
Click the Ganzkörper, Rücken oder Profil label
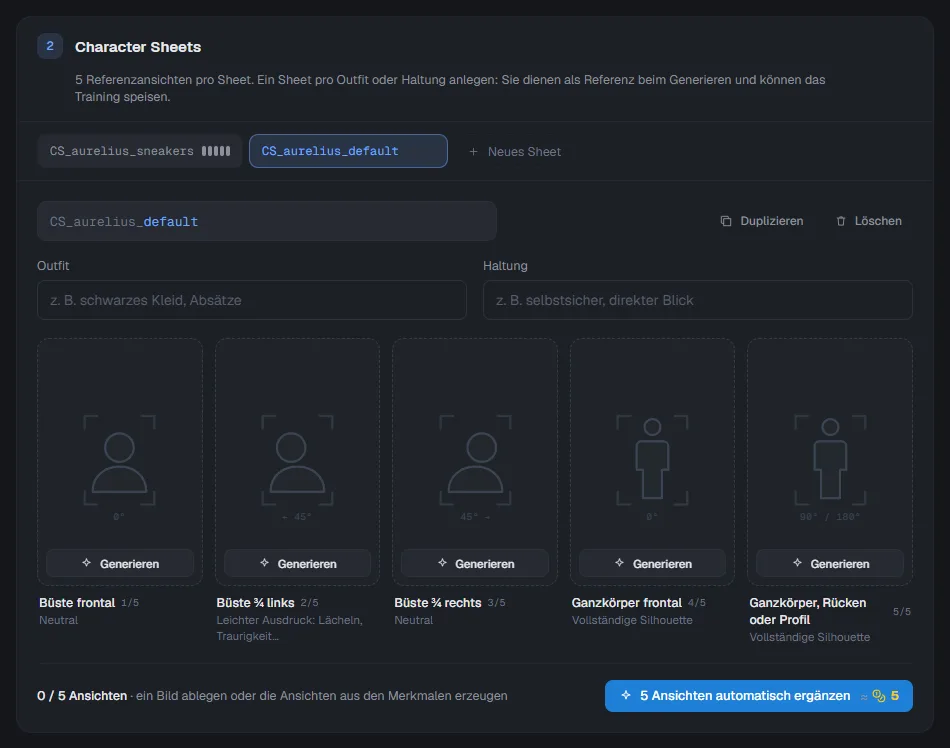(x=808, y=611)
